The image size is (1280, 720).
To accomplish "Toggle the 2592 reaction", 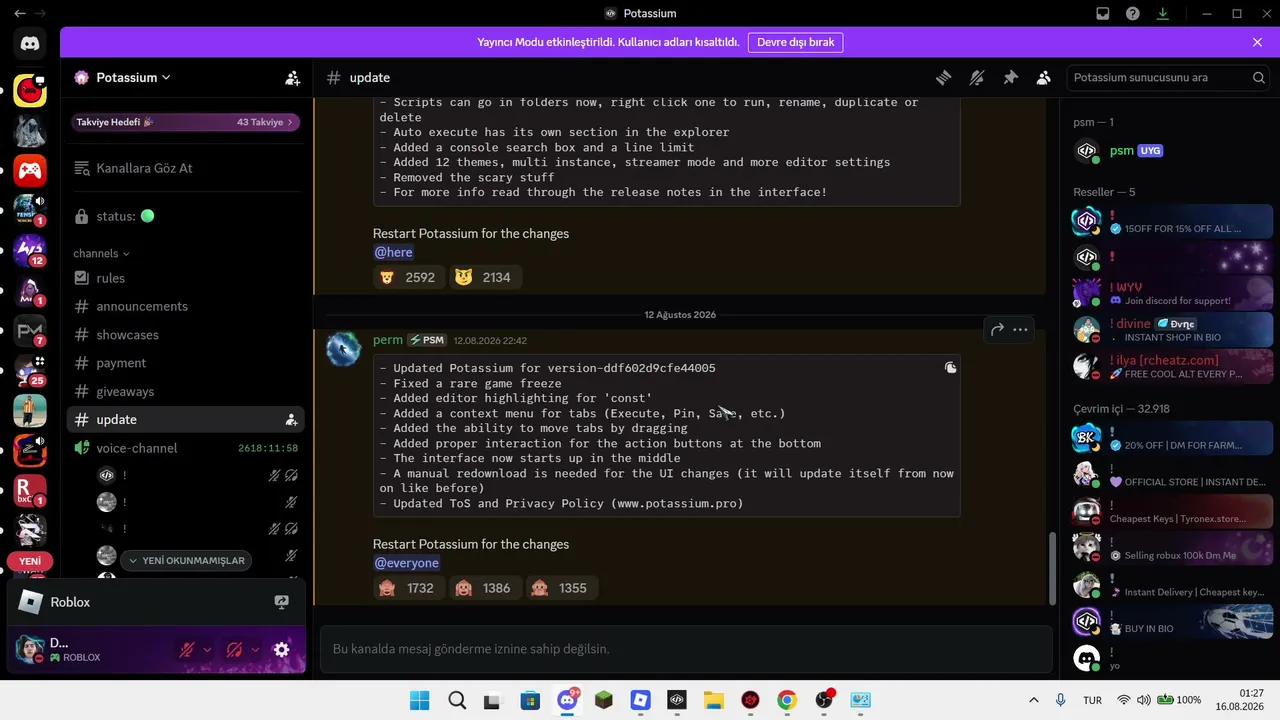I will [408, 277].
